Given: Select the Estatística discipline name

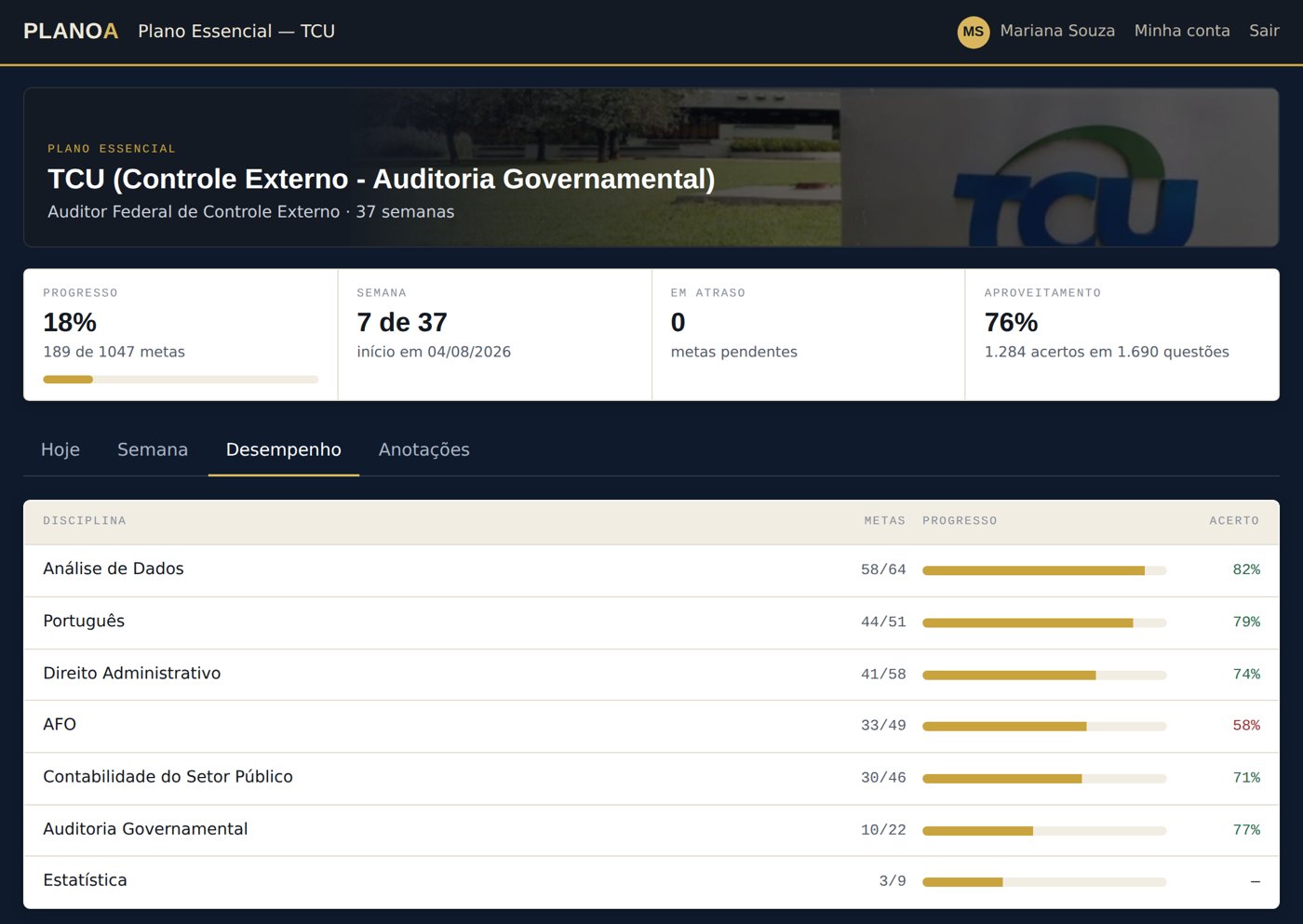Looking at the screenshot, I should click(x=85, y=879).
